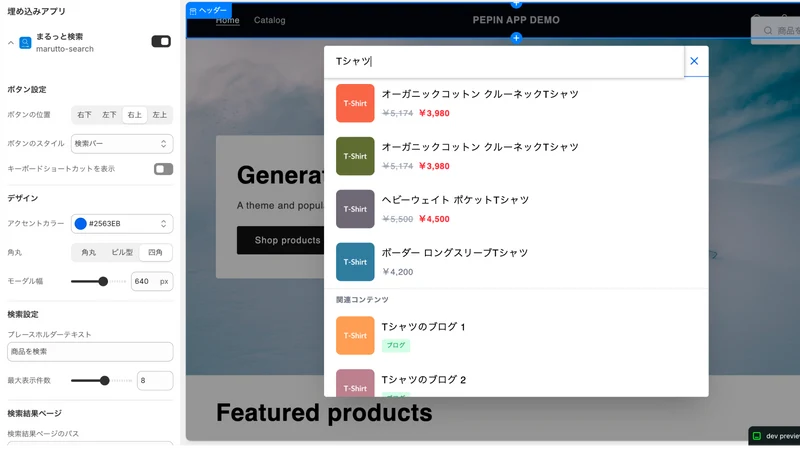This screenshot has width=800, height=450.
Task: Click the Tシャツのブログ 1 title
Action: click(423, 327)
